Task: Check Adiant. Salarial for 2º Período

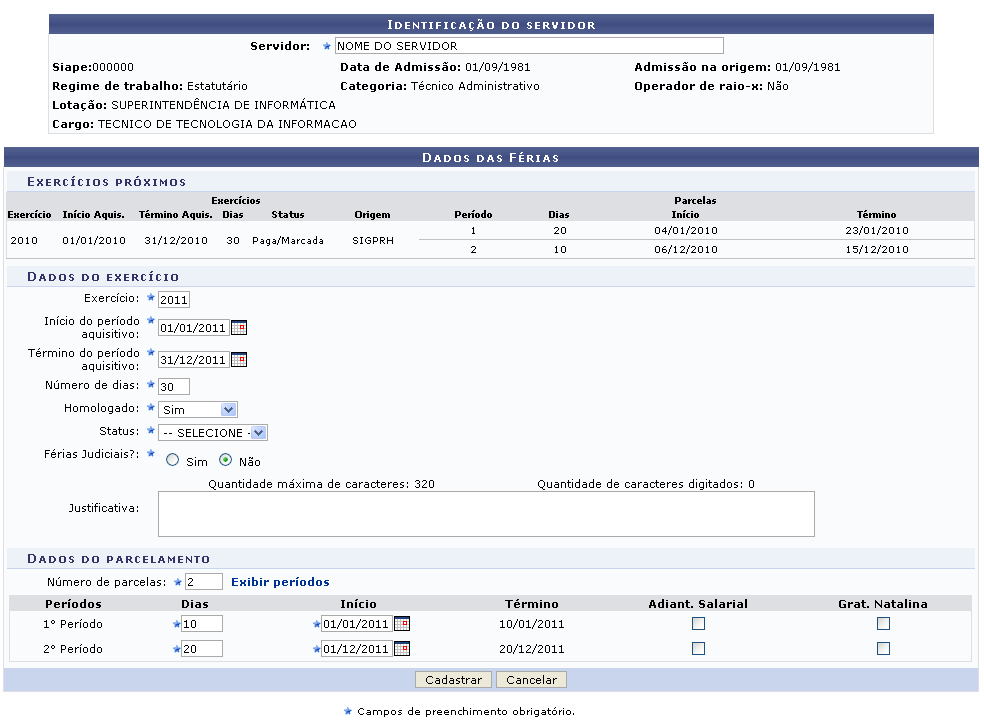Action: (698, 648)
